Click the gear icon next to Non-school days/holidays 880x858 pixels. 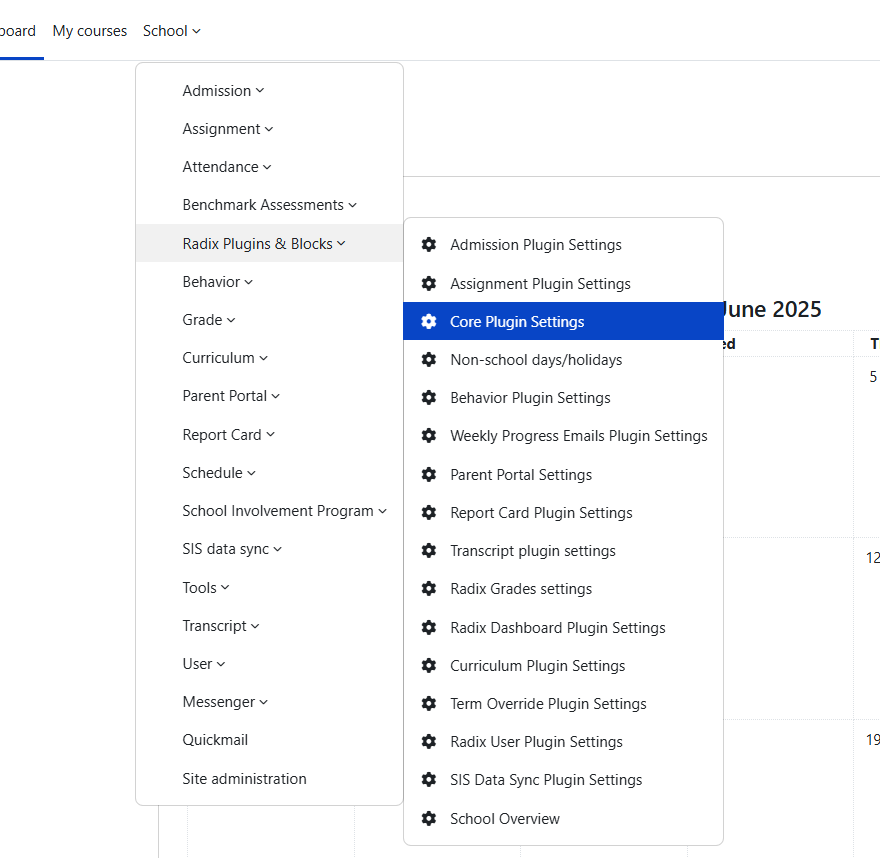tap(429, 360)
